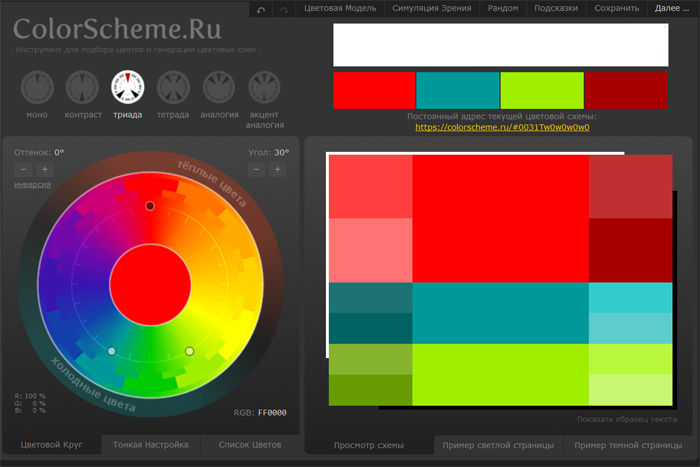
Task: Select the контраст scheme icon
Action: pos(82,87)
